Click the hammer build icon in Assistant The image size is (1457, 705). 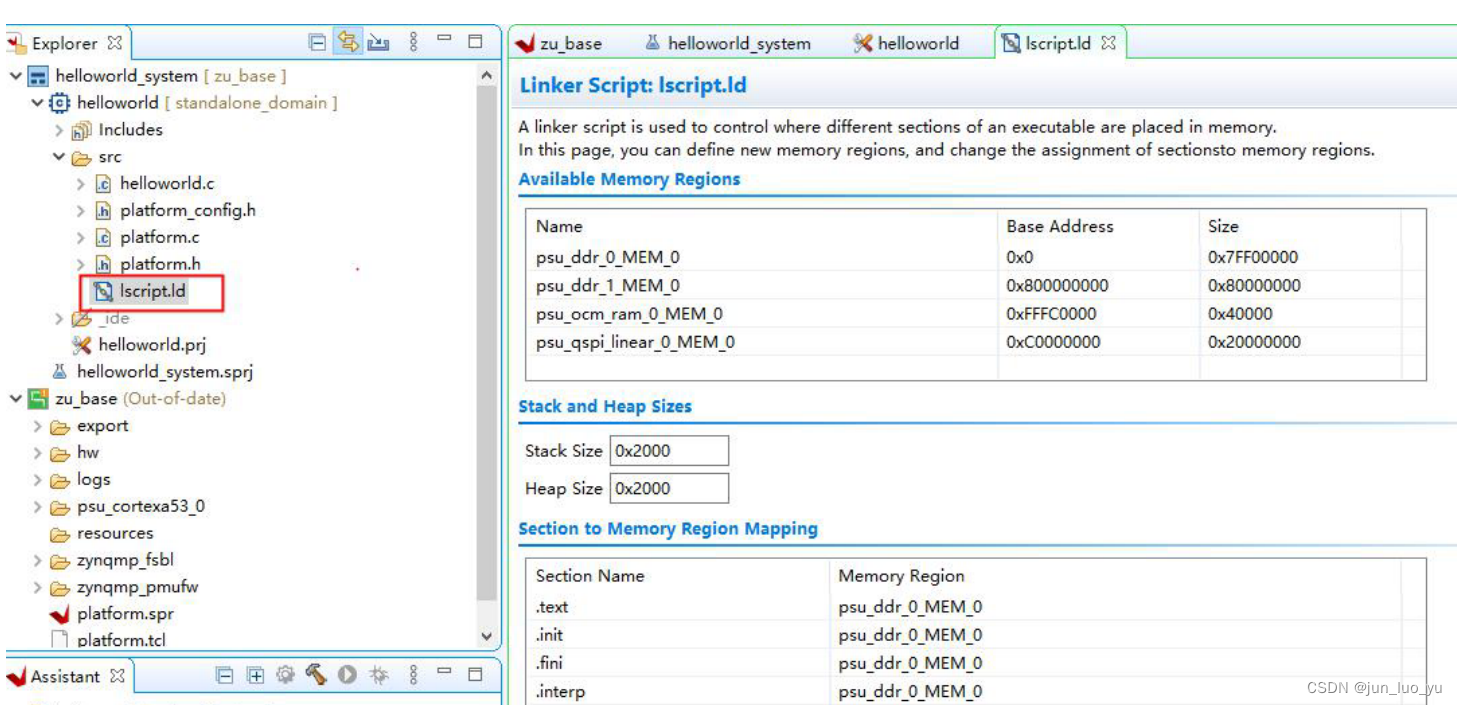[316, 675]
